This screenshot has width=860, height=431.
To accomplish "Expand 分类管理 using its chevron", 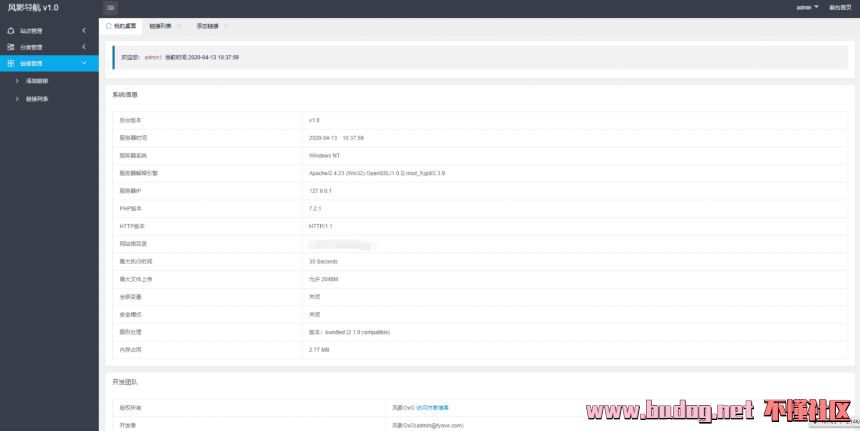I will tap(84, 47).
